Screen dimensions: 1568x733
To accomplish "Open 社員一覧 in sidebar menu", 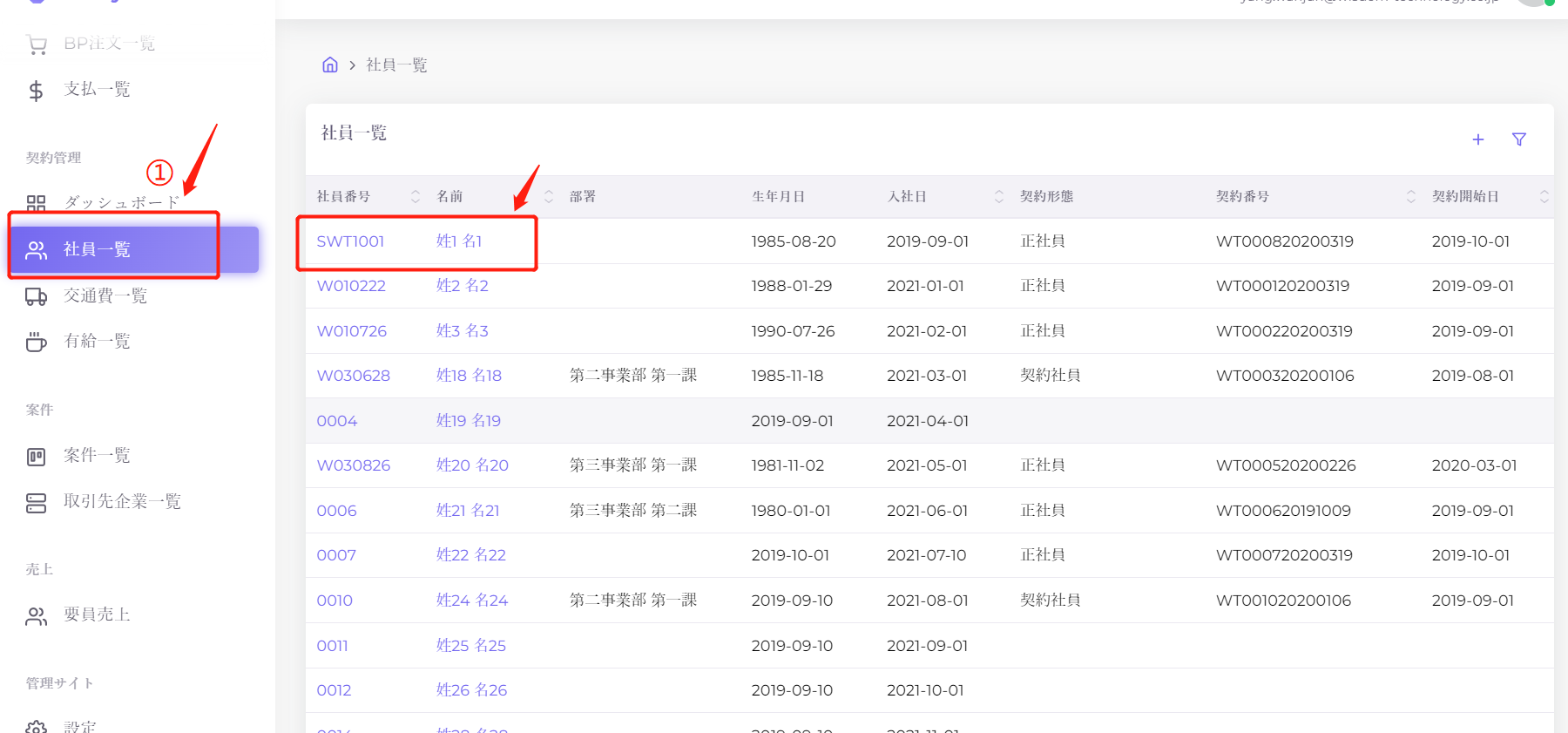I will point(97,250).
